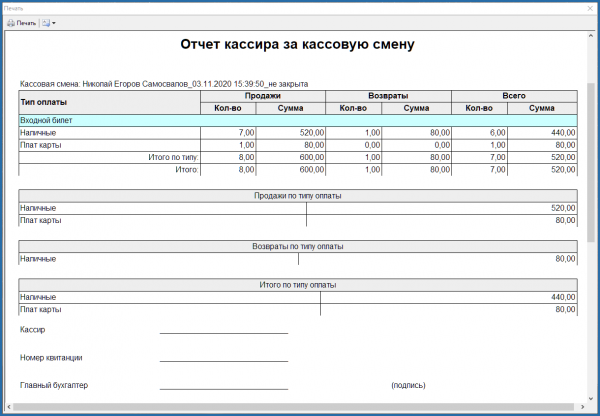Click the horizontal scrollbar right arrow
Screen dimensions: 600x416
580,407
